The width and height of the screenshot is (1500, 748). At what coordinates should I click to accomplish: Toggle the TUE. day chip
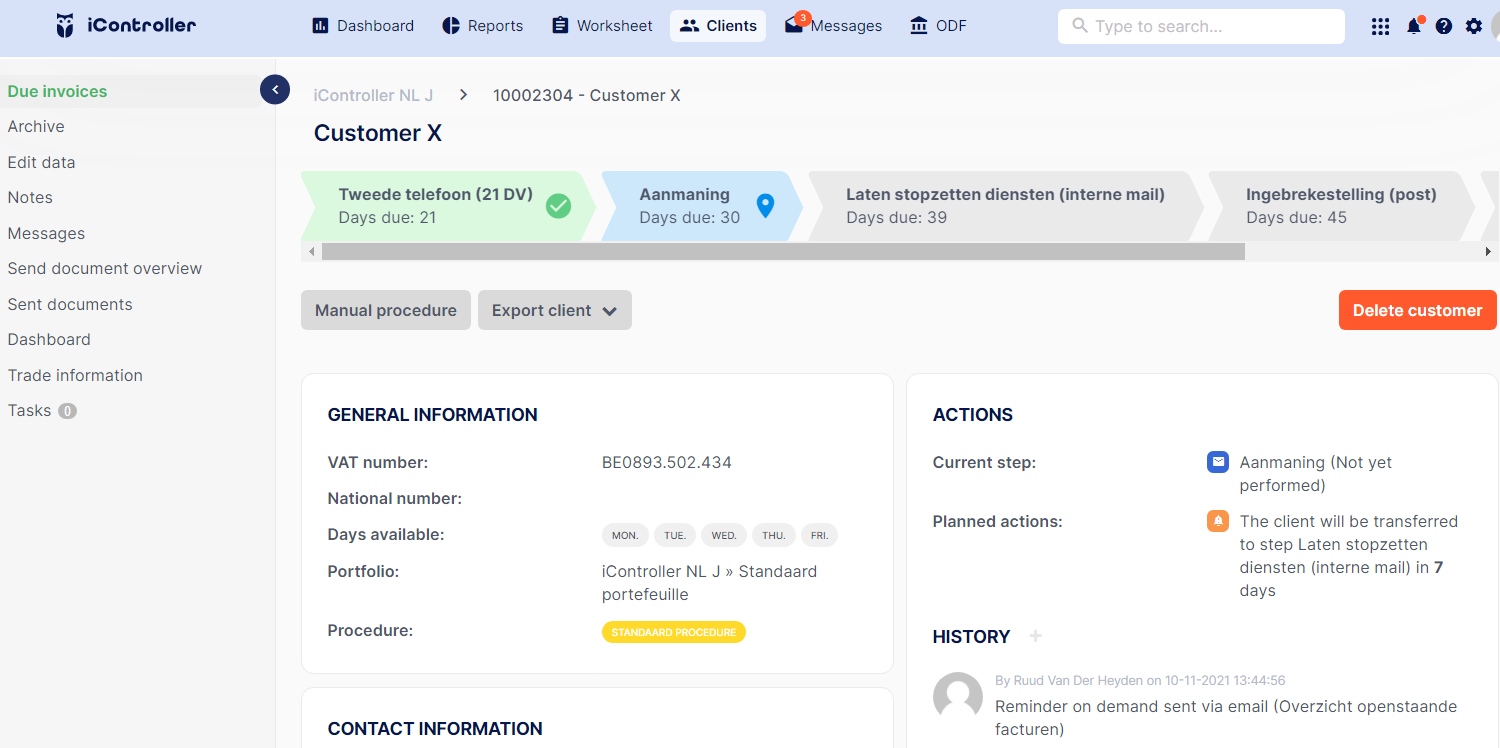point(675,535)
